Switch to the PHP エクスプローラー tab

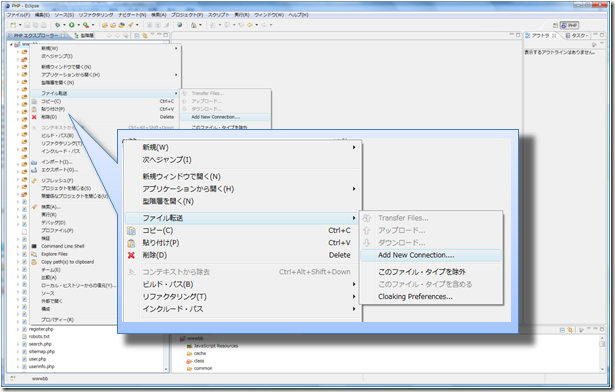[36, 35]
